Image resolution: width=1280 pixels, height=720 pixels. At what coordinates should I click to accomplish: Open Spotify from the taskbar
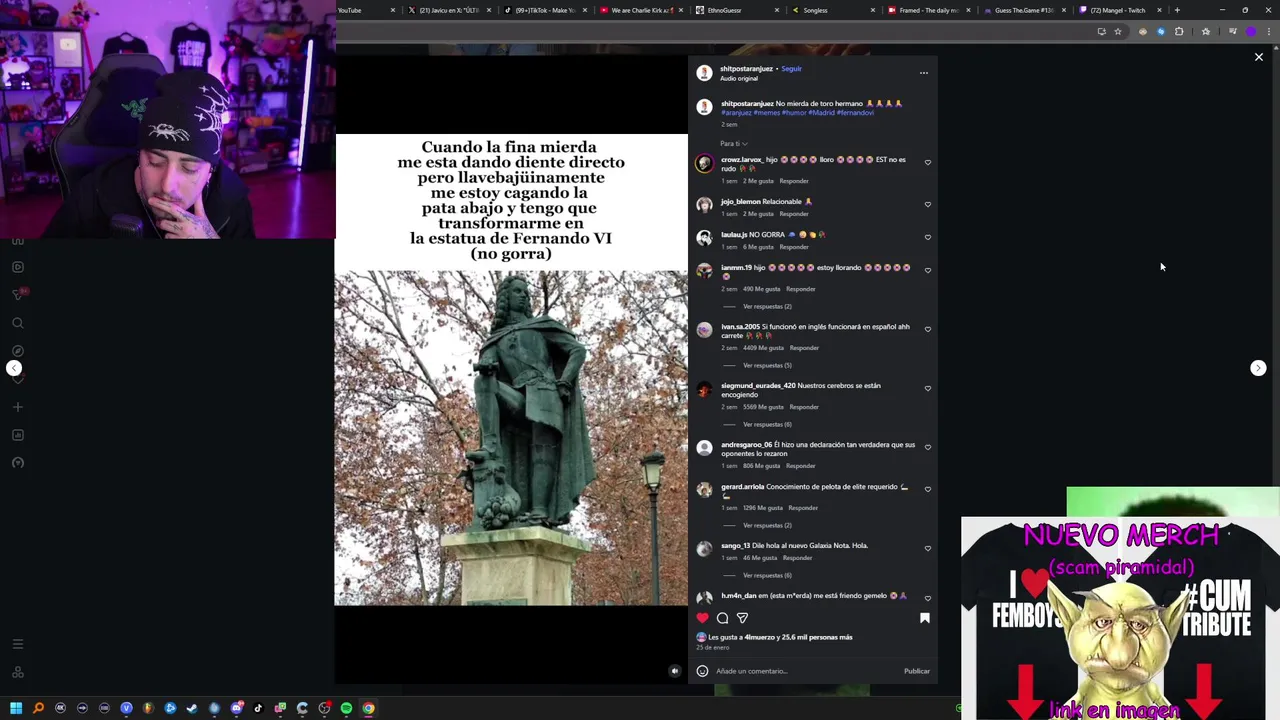pyautogui.click(x=346, y=708)
